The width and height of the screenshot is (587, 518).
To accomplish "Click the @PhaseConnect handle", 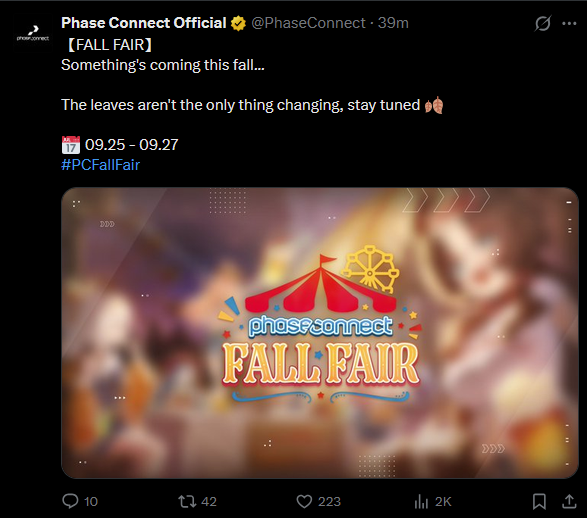I will pyautogui.click(x=308, y=23).
